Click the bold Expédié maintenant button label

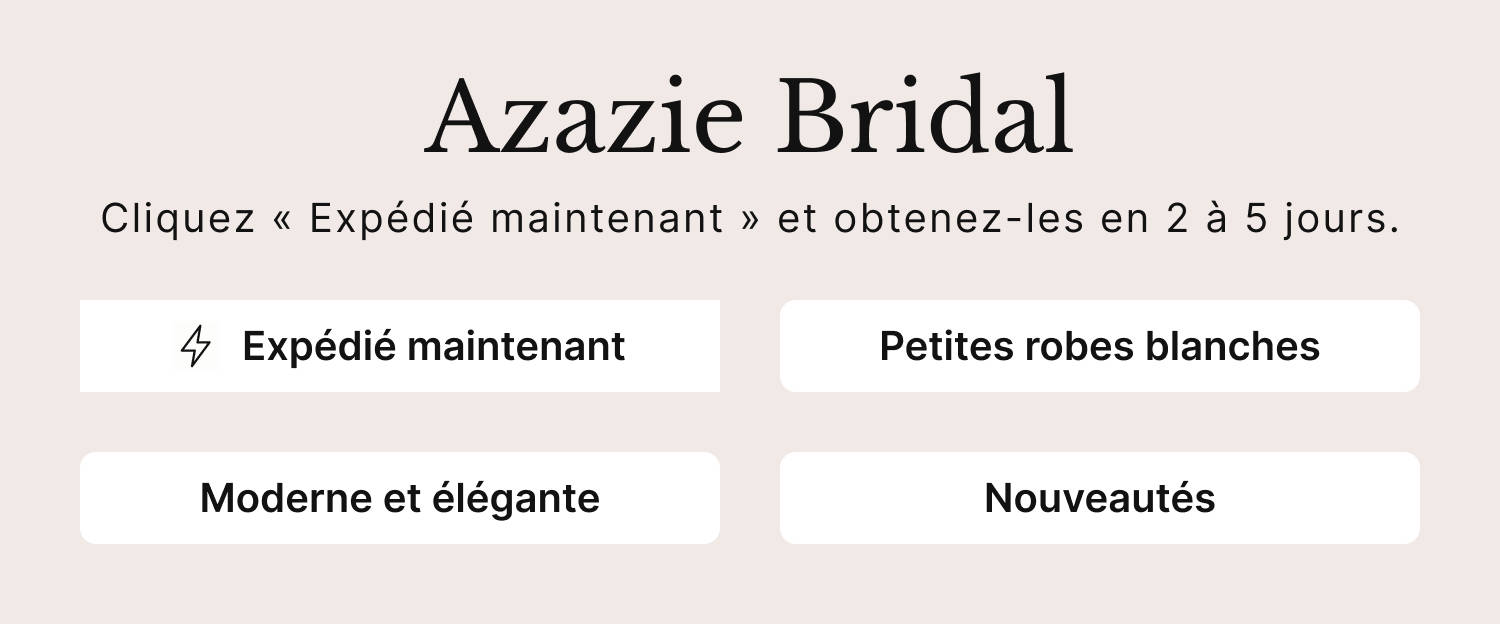click(x=433, y=346)
